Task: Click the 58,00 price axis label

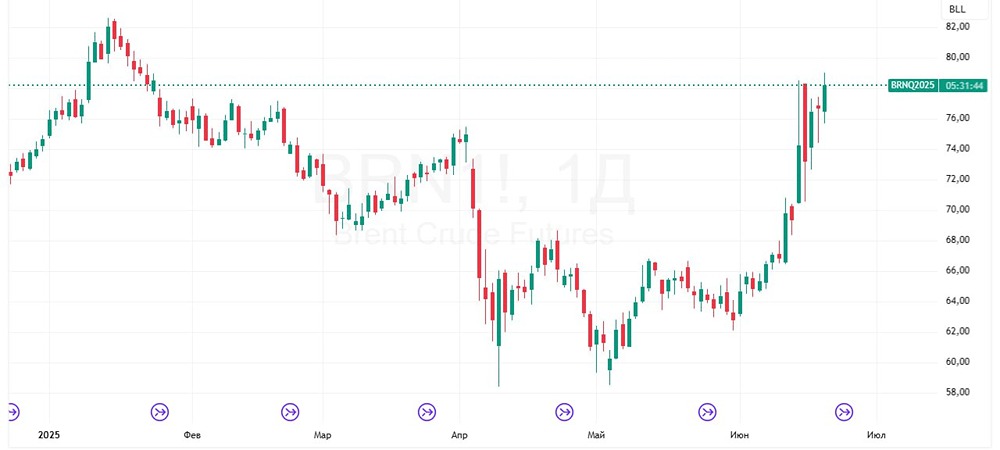Action: coord(958,392)
